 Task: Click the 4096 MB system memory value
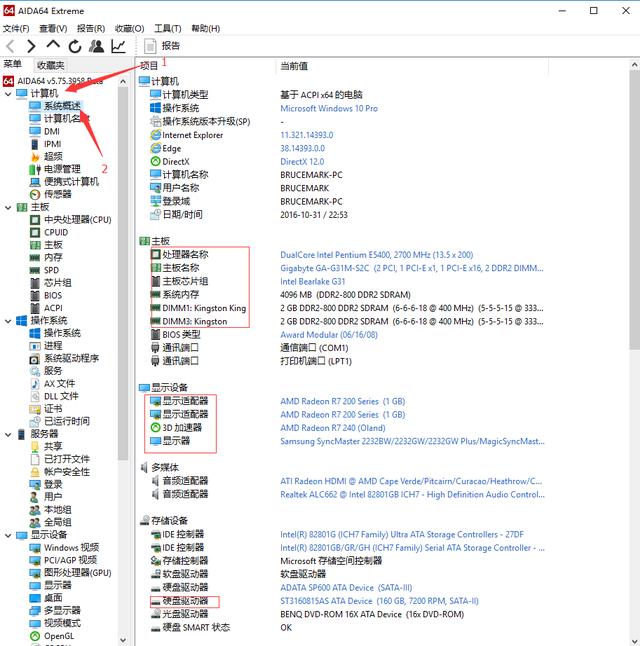(345, 295)
